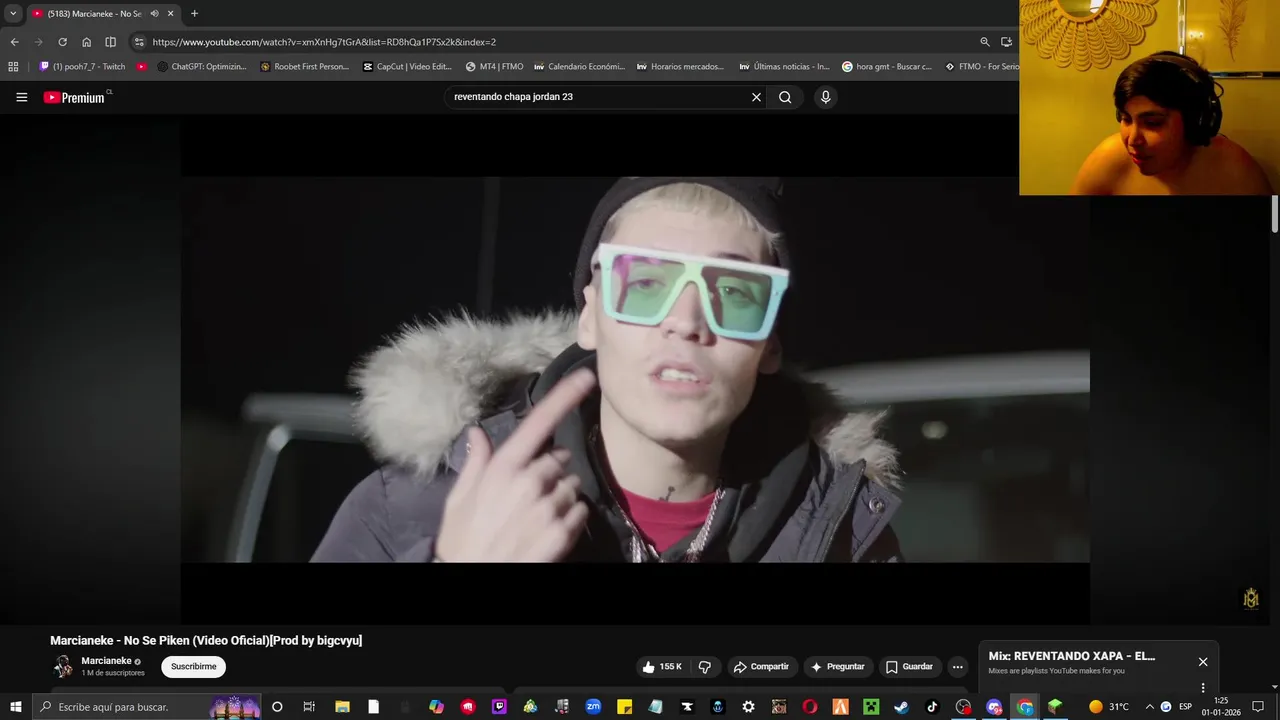This screenshot has width=1280, height=720.
Task: Open Steam from the taskbar
Action: pos(901,707)
